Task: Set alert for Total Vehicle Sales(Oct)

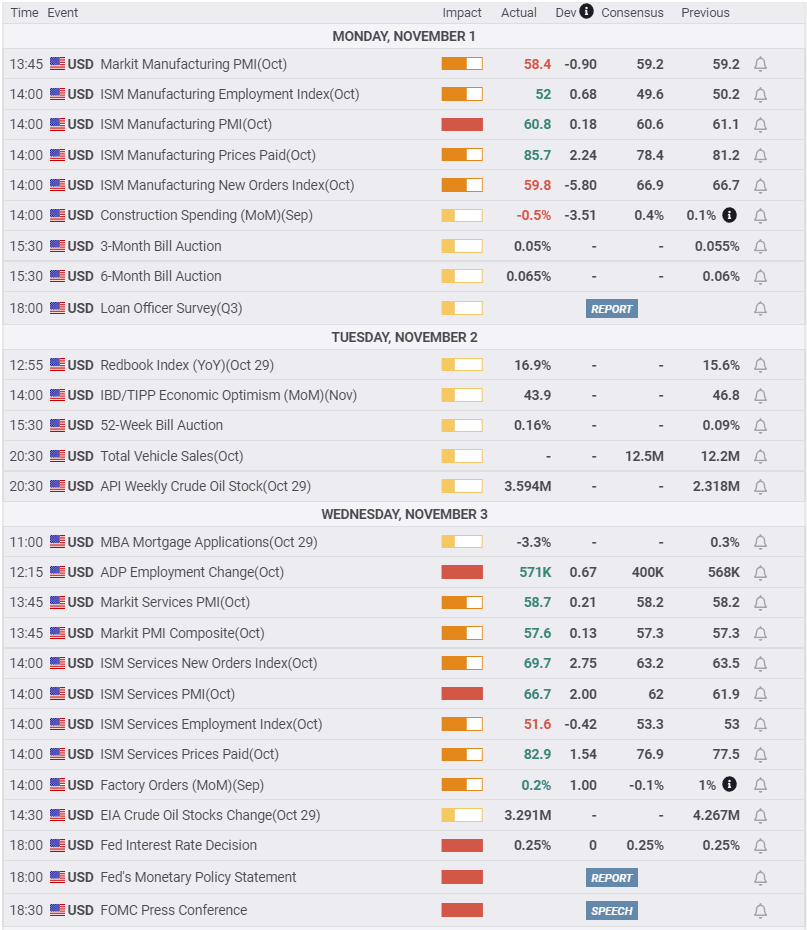Action: tap(760, 456)
